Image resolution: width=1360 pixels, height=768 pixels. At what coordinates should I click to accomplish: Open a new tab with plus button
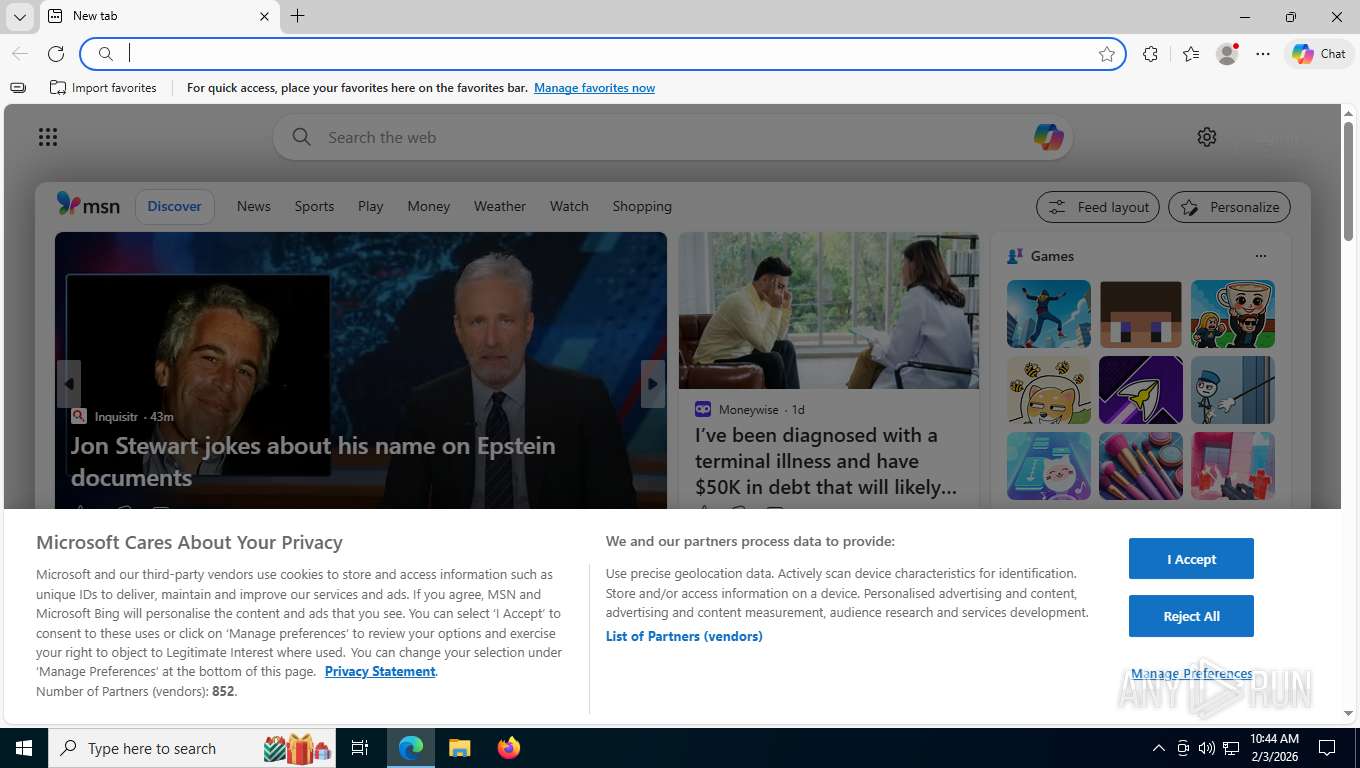(297, 16)
